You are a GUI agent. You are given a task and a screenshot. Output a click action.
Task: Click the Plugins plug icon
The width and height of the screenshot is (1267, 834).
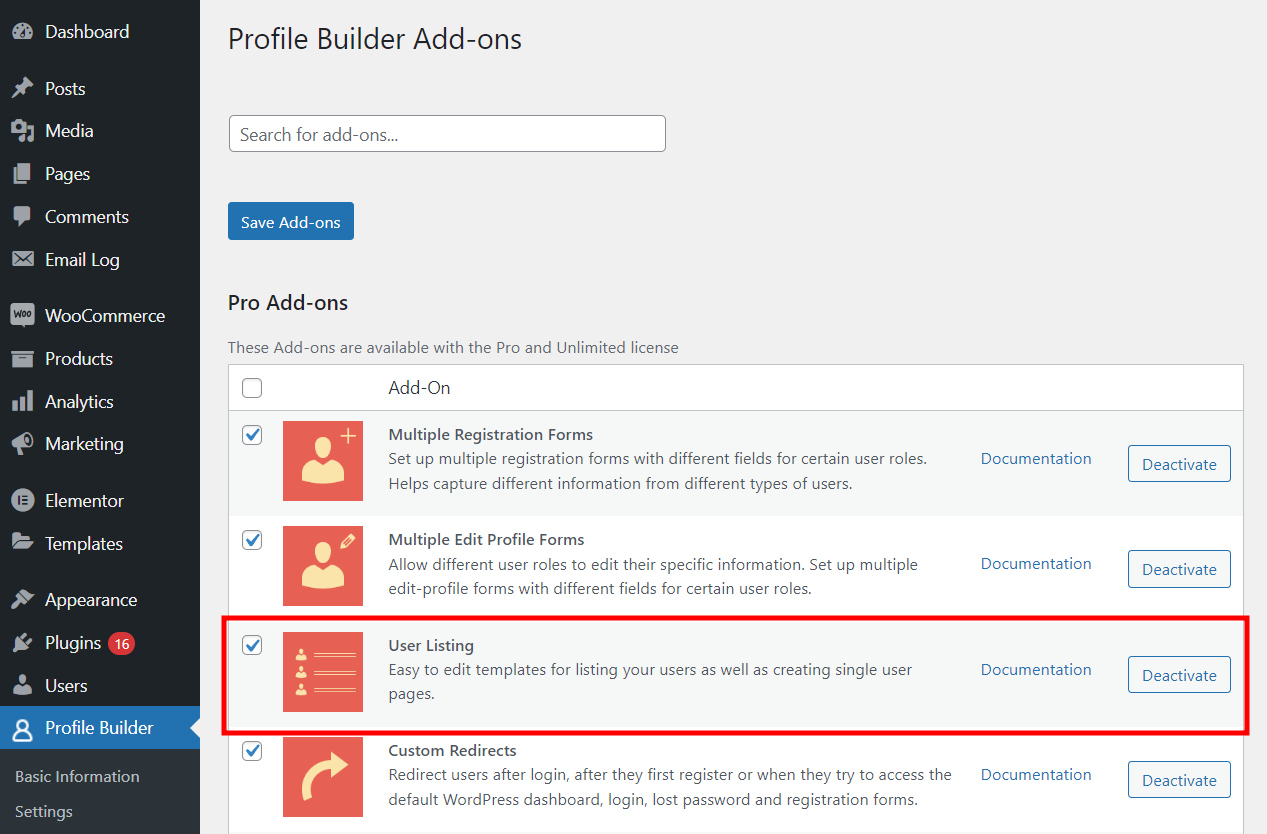tap(22, 643)
